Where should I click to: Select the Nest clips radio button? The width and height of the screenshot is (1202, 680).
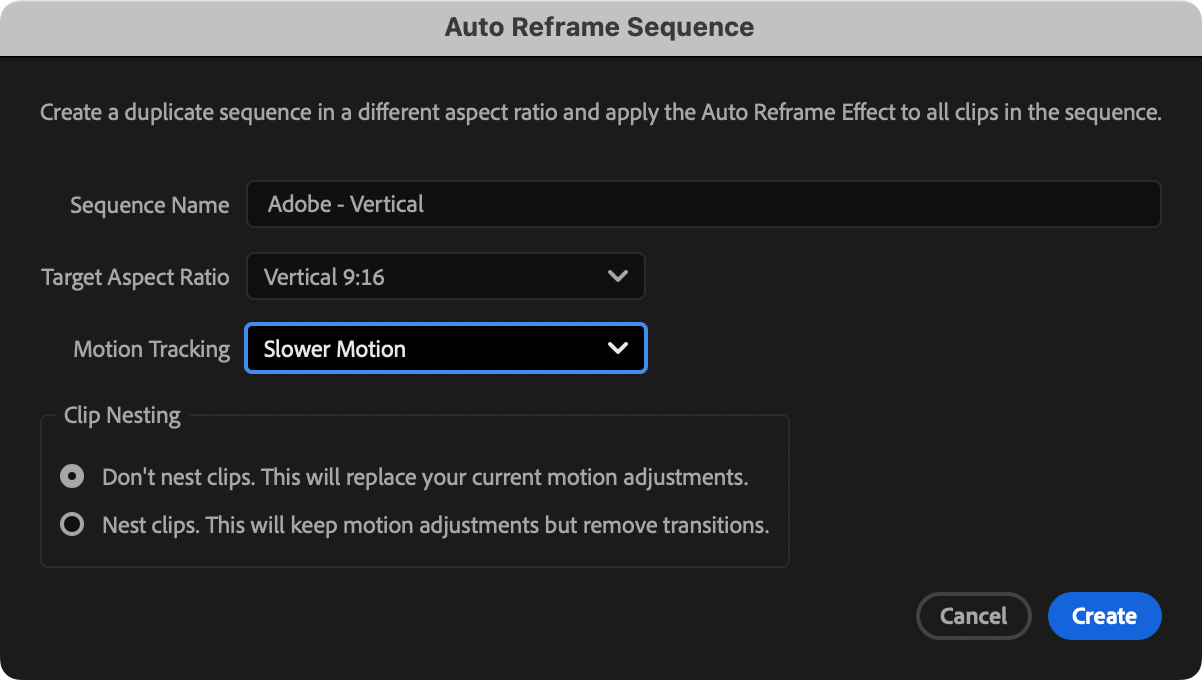point(72,525)
